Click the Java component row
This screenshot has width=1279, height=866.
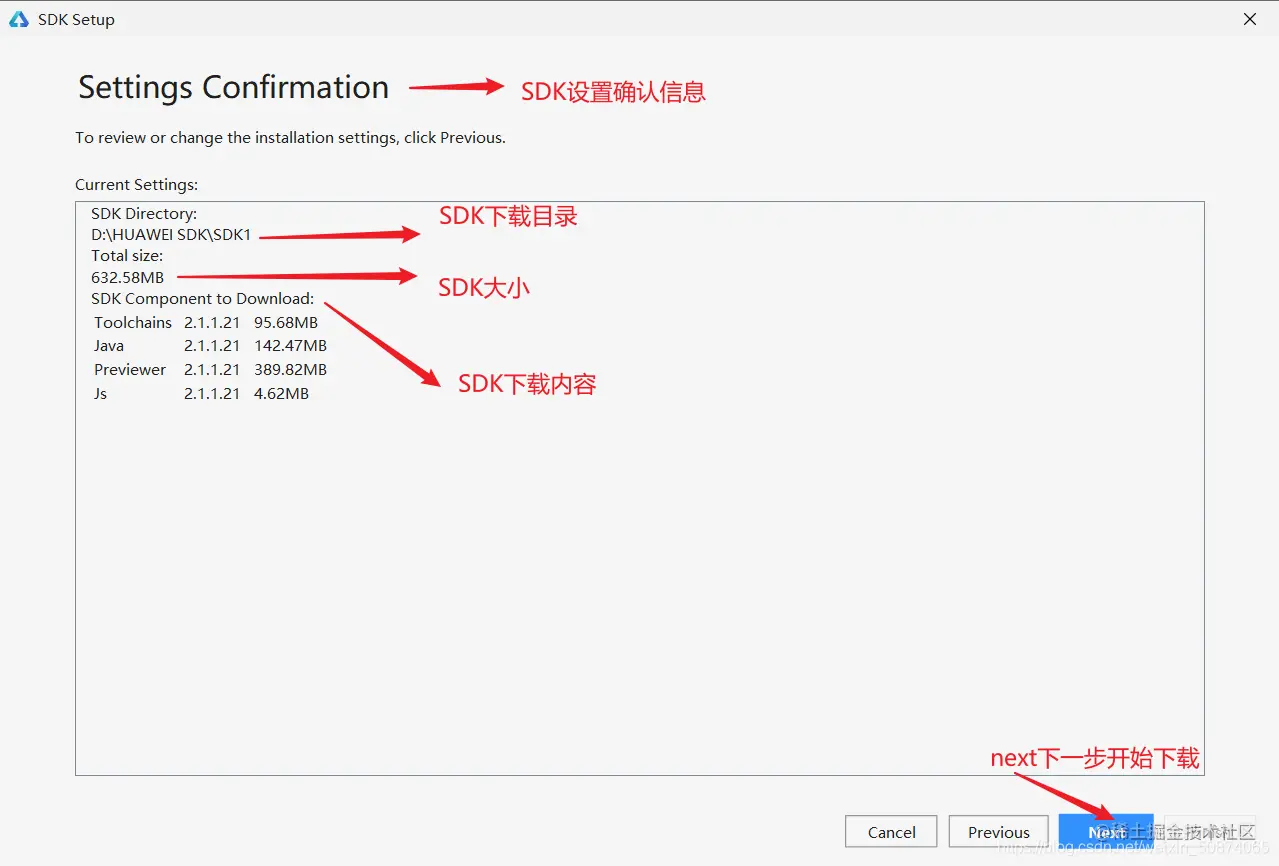pyautogui.click(x=210, y=346)
